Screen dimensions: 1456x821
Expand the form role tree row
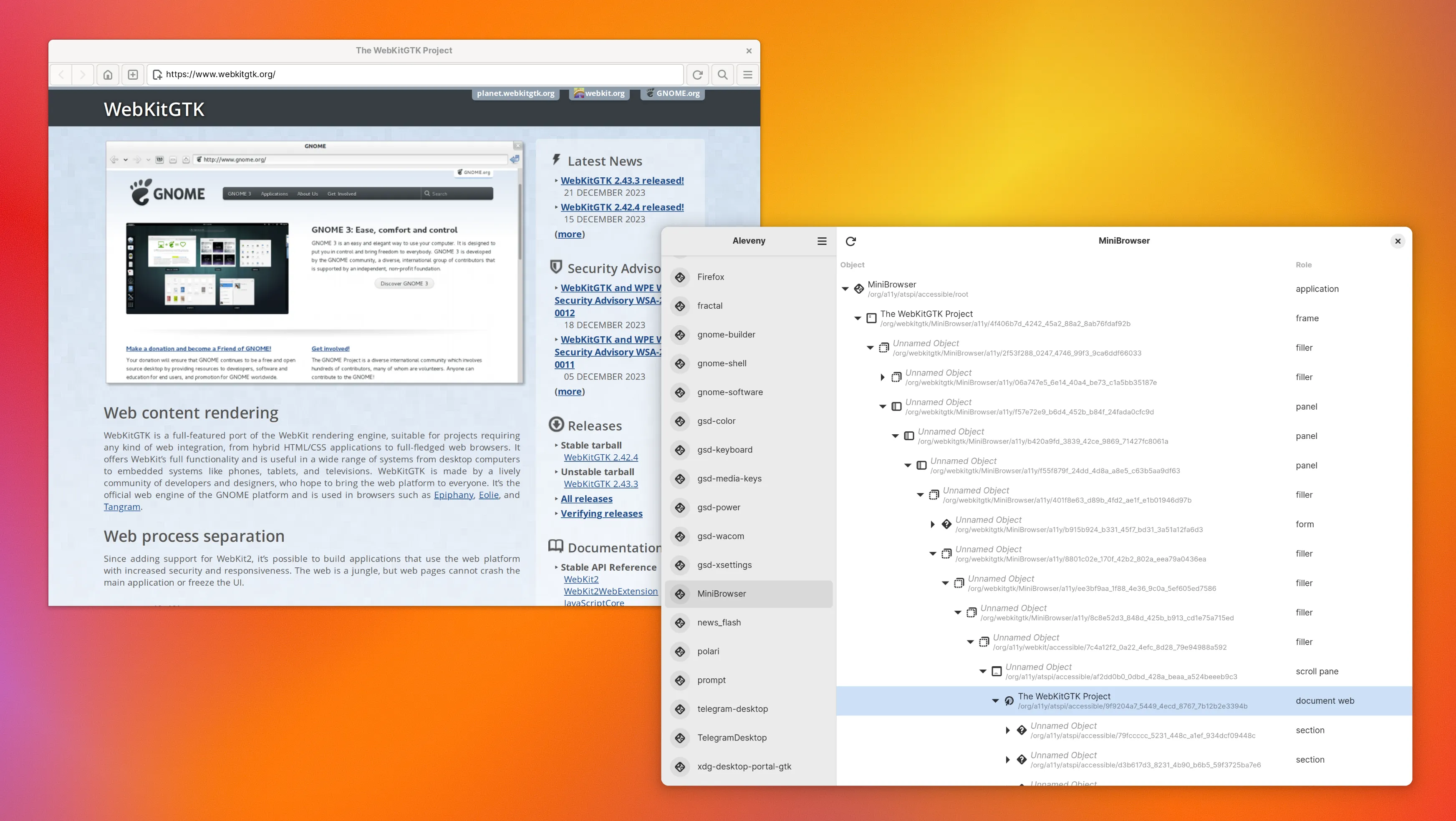(933, 524)
